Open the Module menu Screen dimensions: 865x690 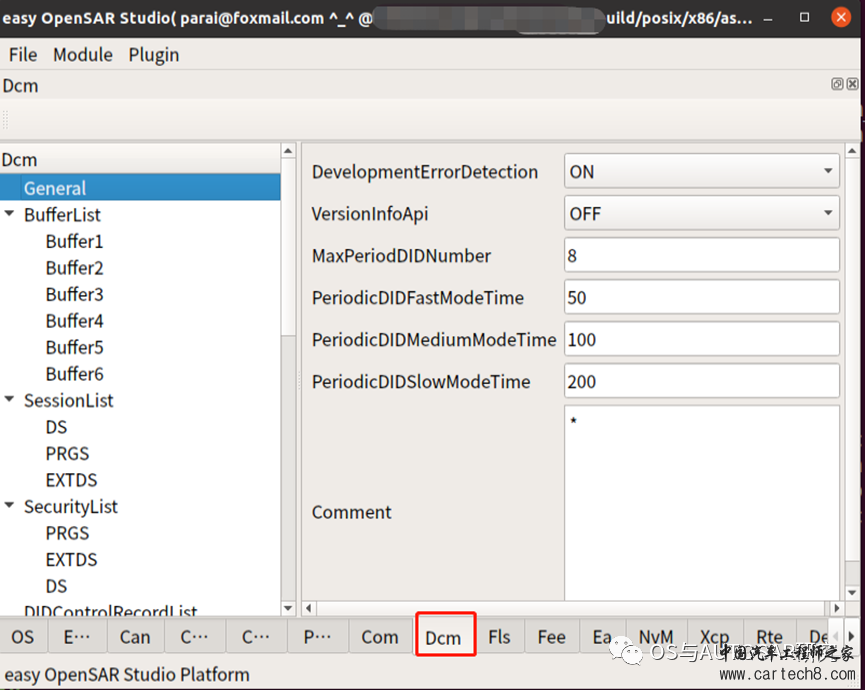(x=83, y=55)
